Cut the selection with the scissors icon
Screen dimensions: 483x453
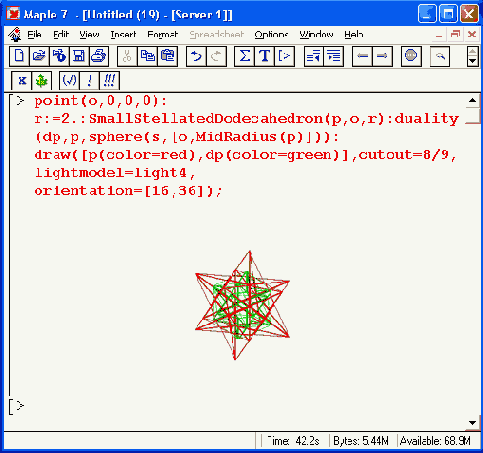tap(127, 56)
